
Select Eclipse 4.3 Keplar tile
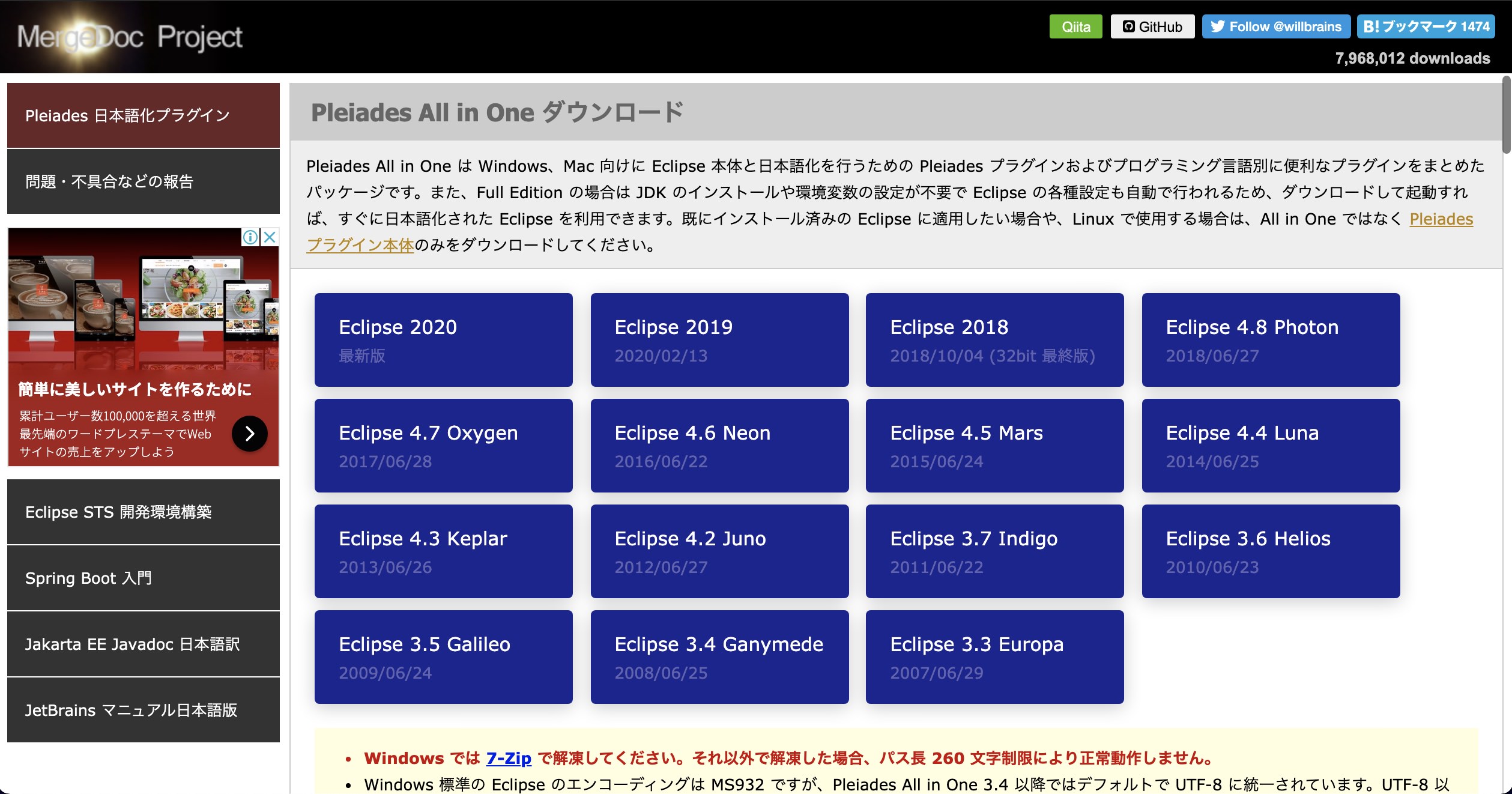tap(444, 551)
